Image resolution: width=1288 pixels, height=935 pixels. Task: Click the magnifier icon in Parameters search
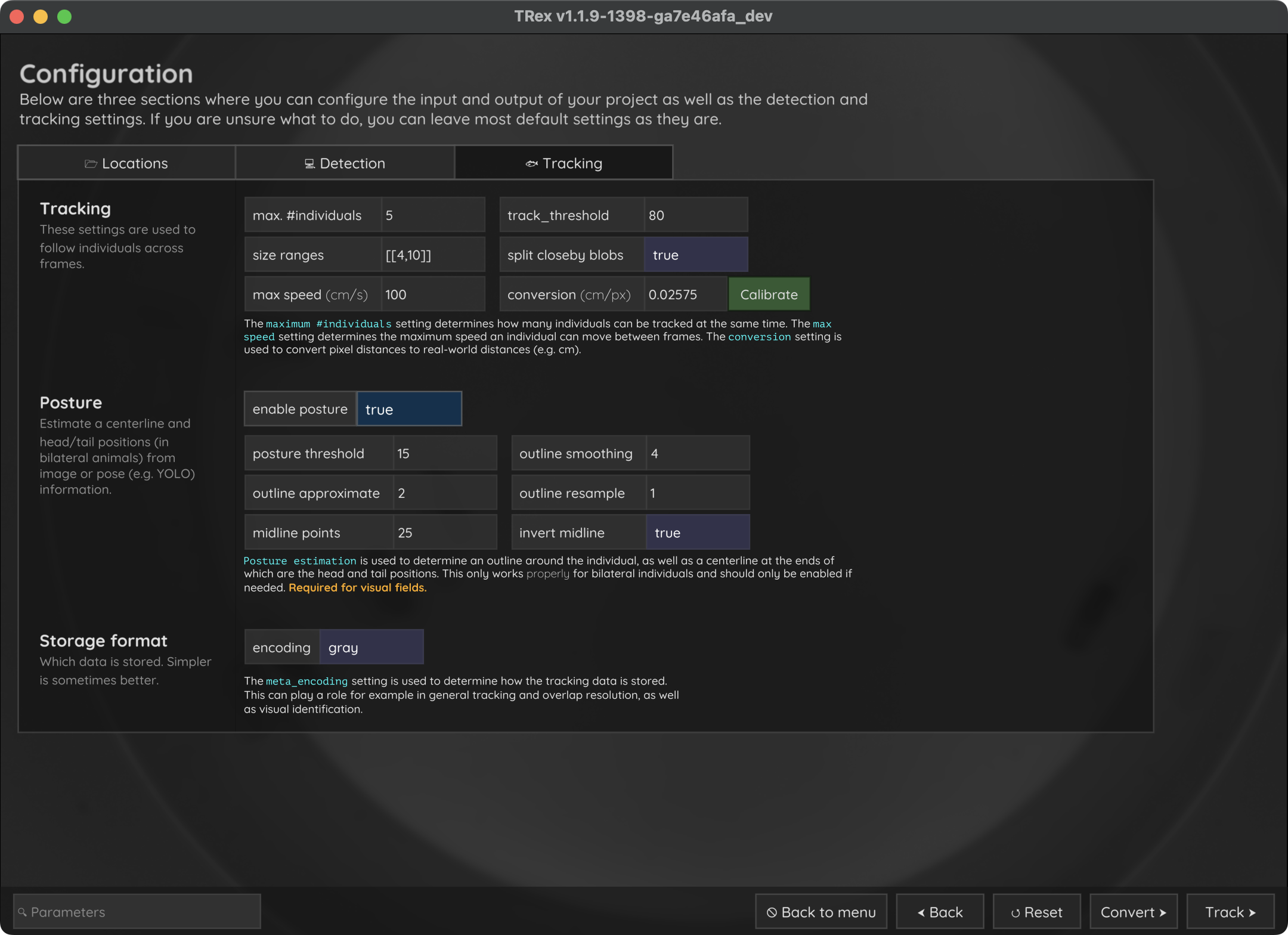22,912
